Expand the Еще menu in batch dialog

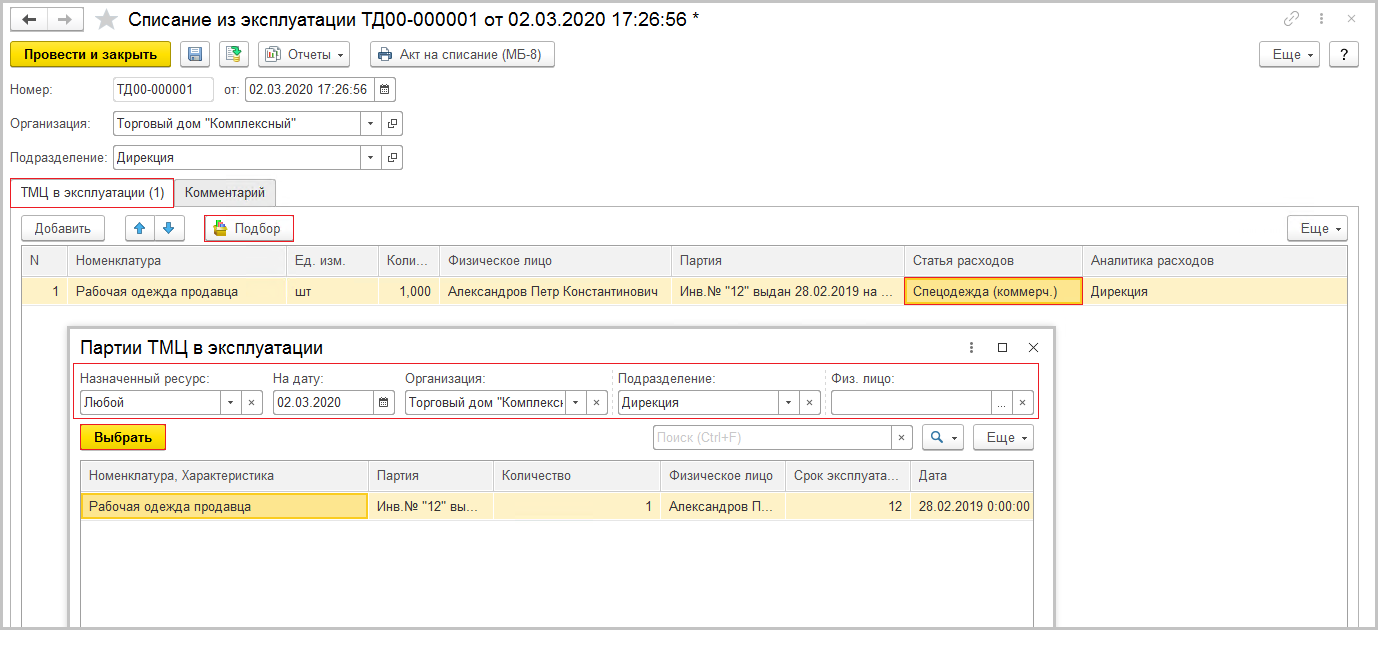[x=1003, y=437]
